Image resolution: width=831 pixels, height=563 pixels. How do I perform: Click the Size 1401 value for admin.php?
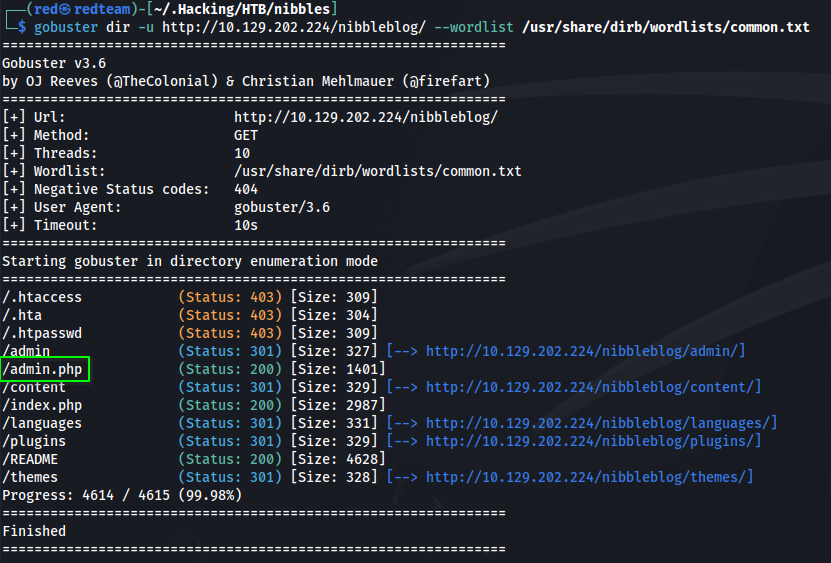coord(338,369)
